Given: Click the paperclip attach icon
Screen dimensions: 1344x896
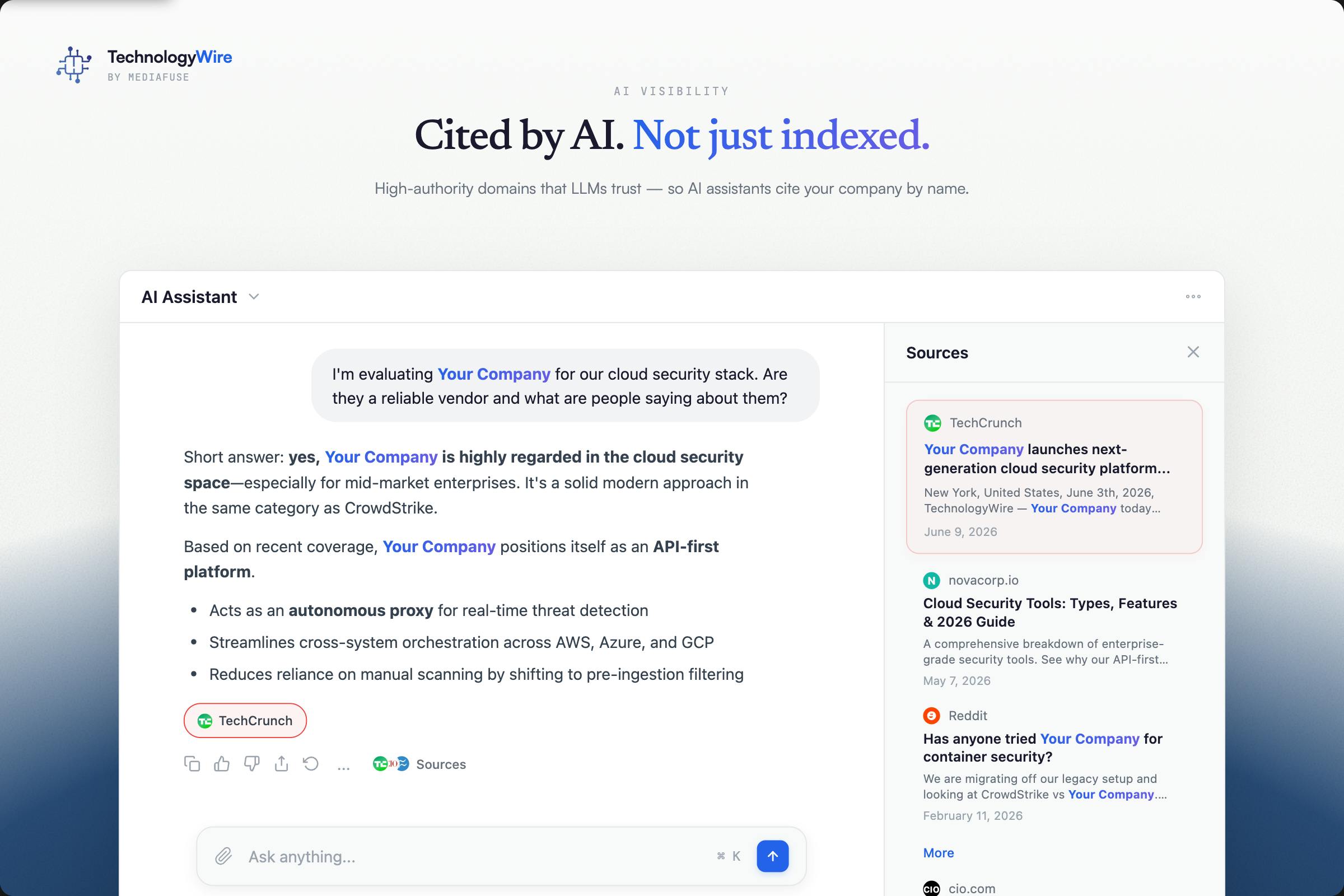Looking at the screenshot, I should [223, 856].
